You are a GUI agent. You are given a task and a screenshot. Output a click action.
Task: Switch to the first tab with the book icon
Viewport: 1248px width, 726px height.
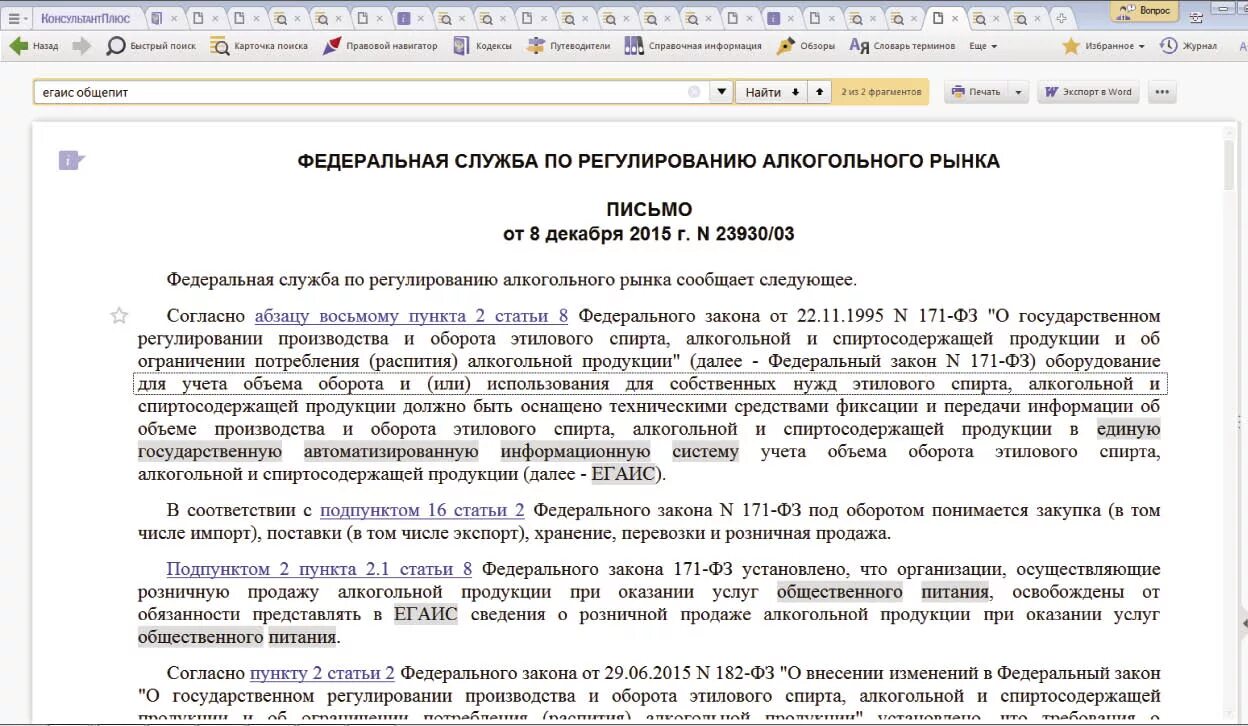[x=156, y=18]
